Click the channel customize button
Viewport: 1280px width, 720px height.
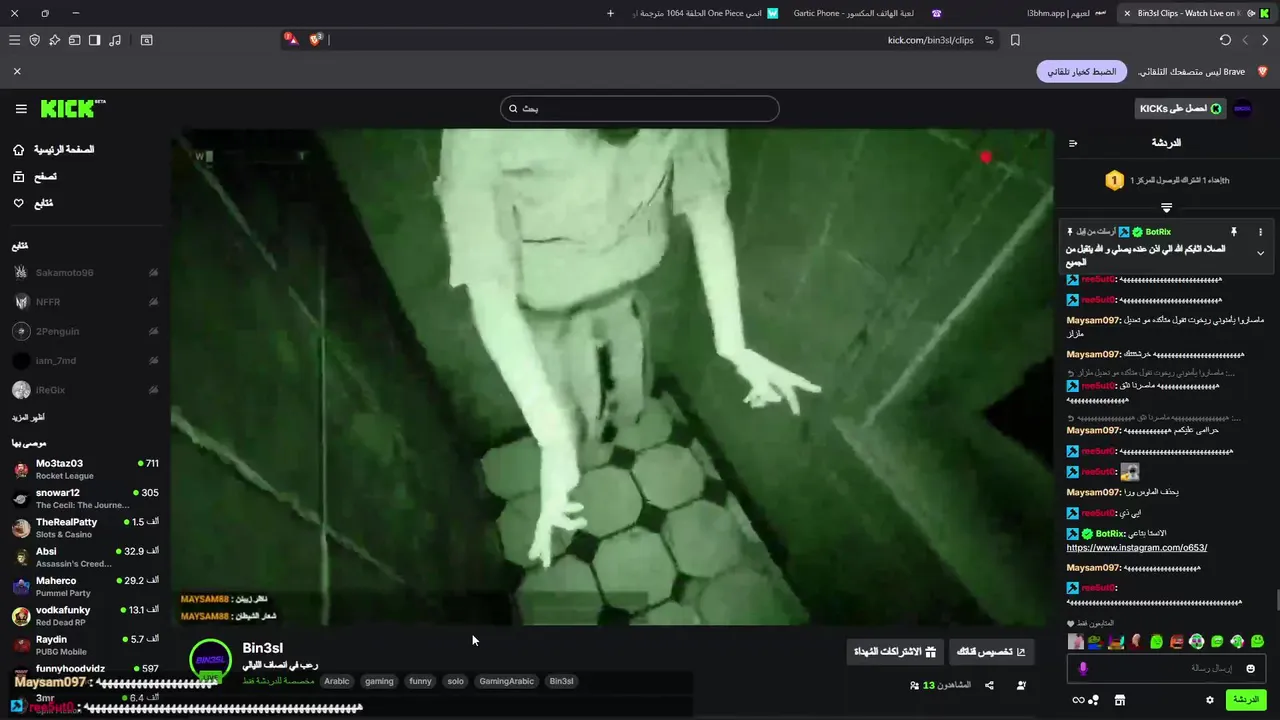pos(991,652)
